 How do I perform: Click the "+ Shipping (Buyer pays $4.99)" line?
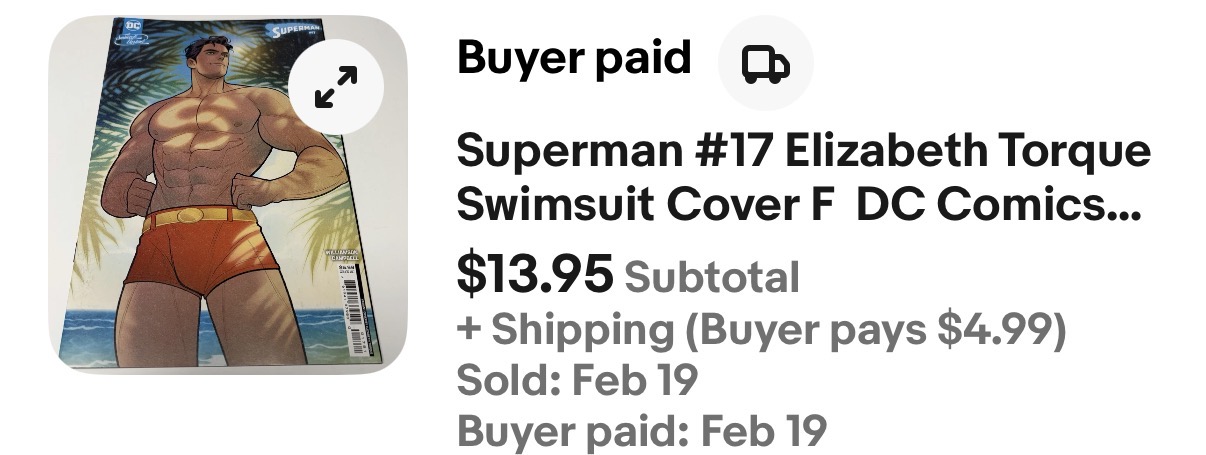(760, 329)
